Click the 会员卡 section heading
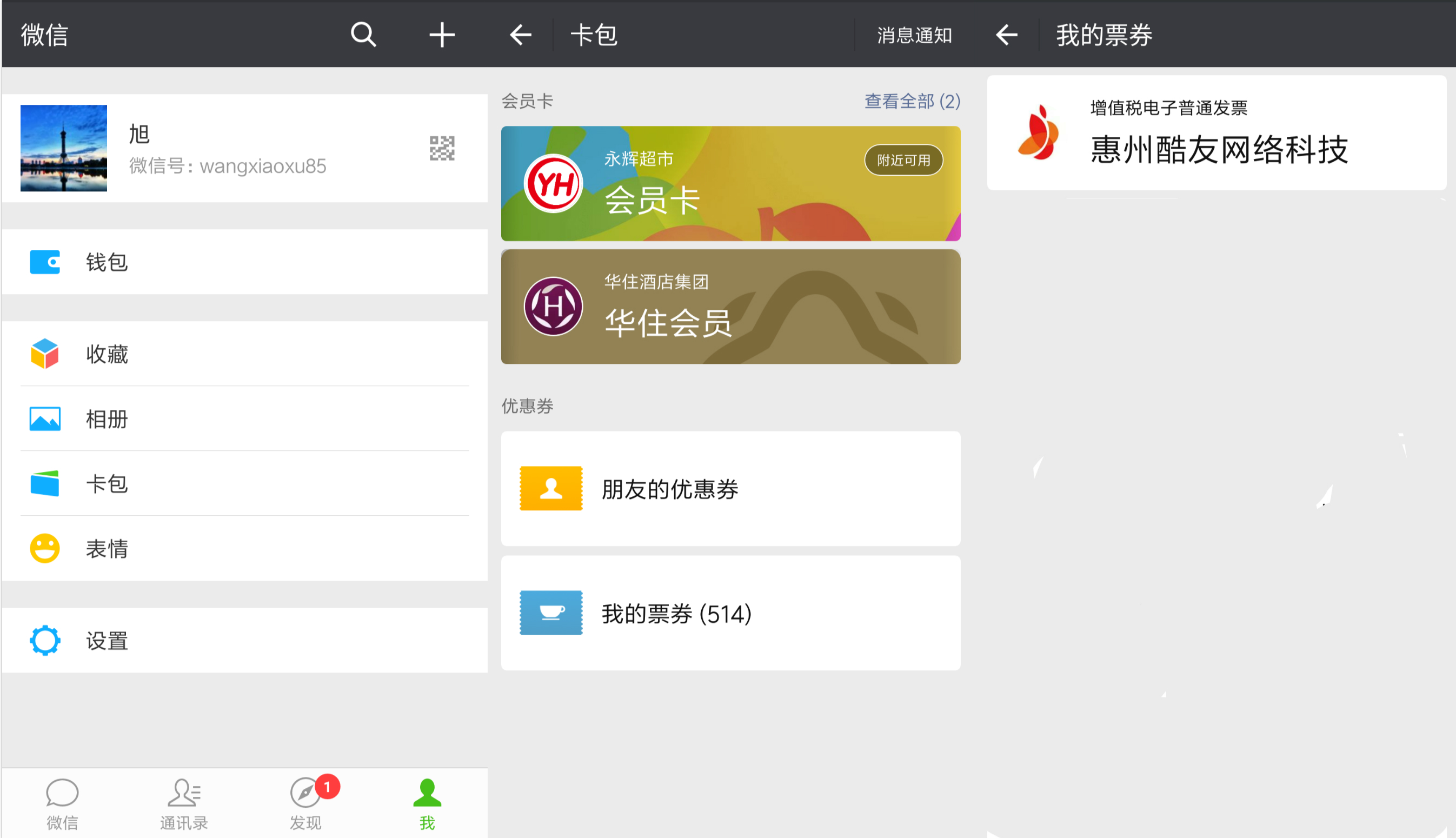Viewport: 1456px width, 838px height. pos(527,101)
